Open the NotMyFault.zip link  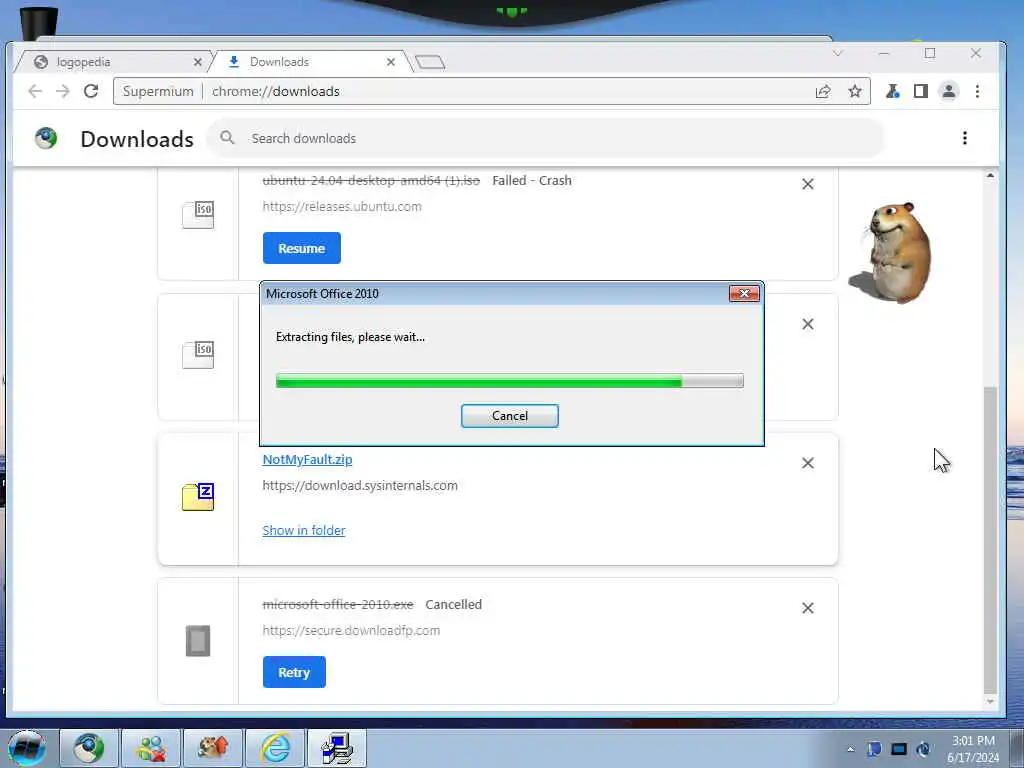point(307,460)
